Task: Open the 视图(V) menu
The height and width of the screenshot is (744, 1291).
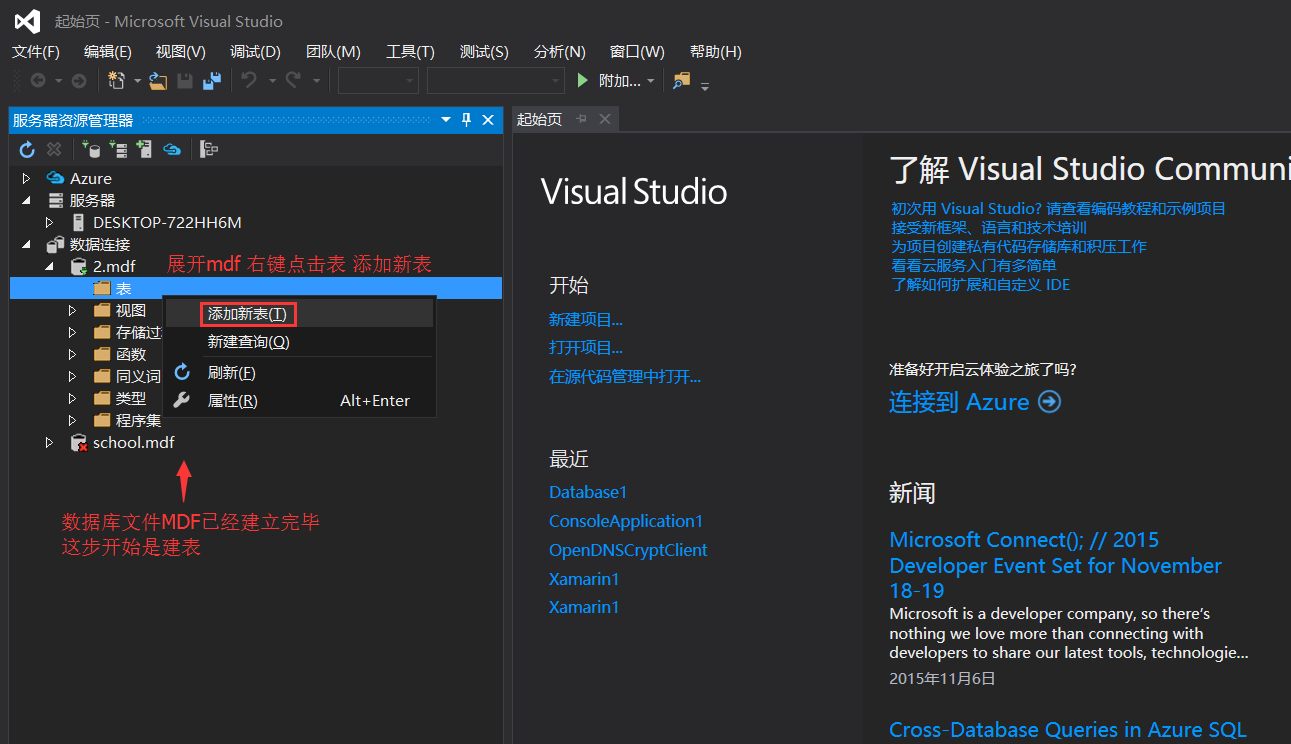Action: point(180,51)
